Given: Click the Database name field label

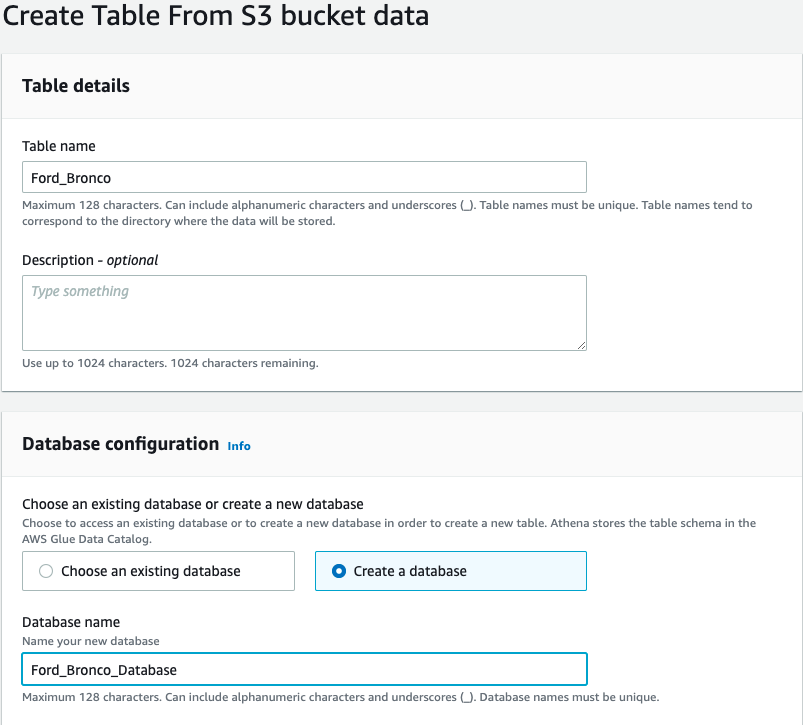Looking at the screenshot, I should point(71,622).
